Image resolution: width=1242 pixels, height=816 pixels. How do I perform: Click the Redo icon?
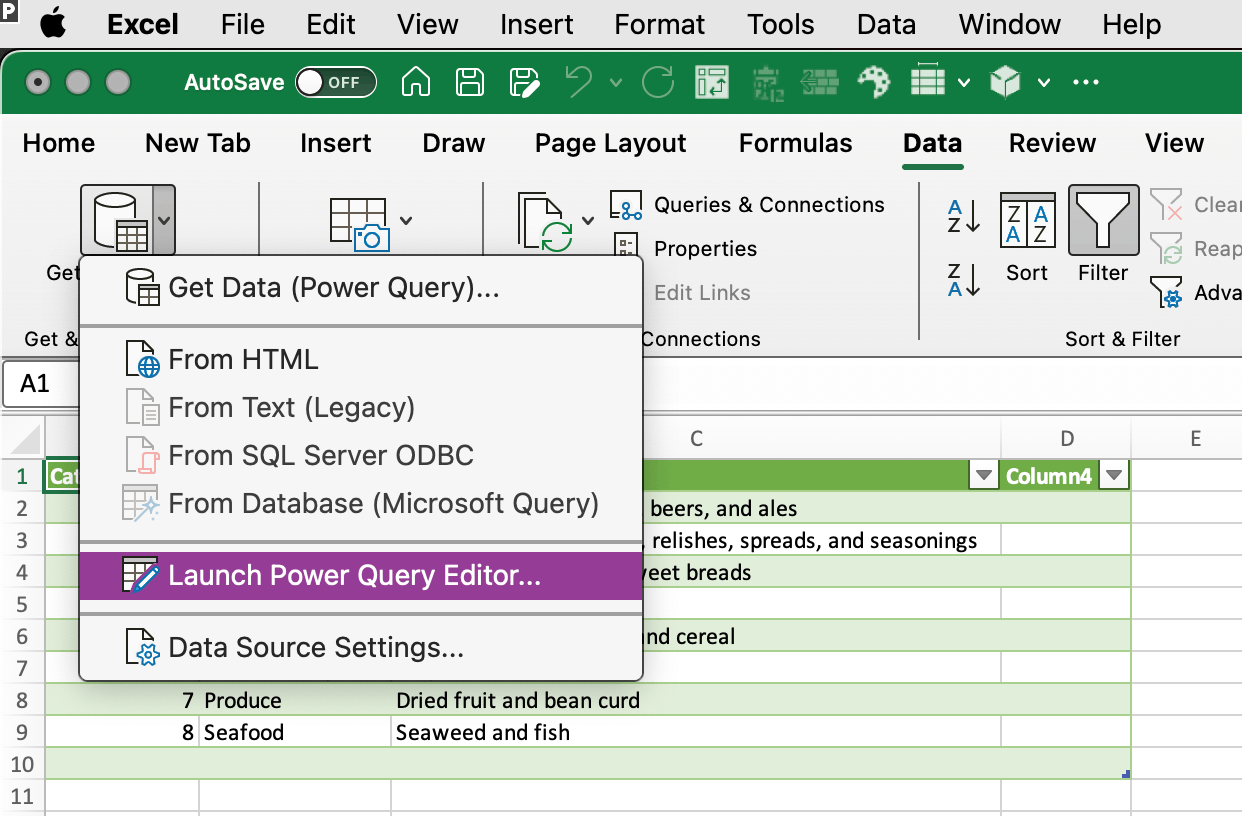[x=658, y=83]
